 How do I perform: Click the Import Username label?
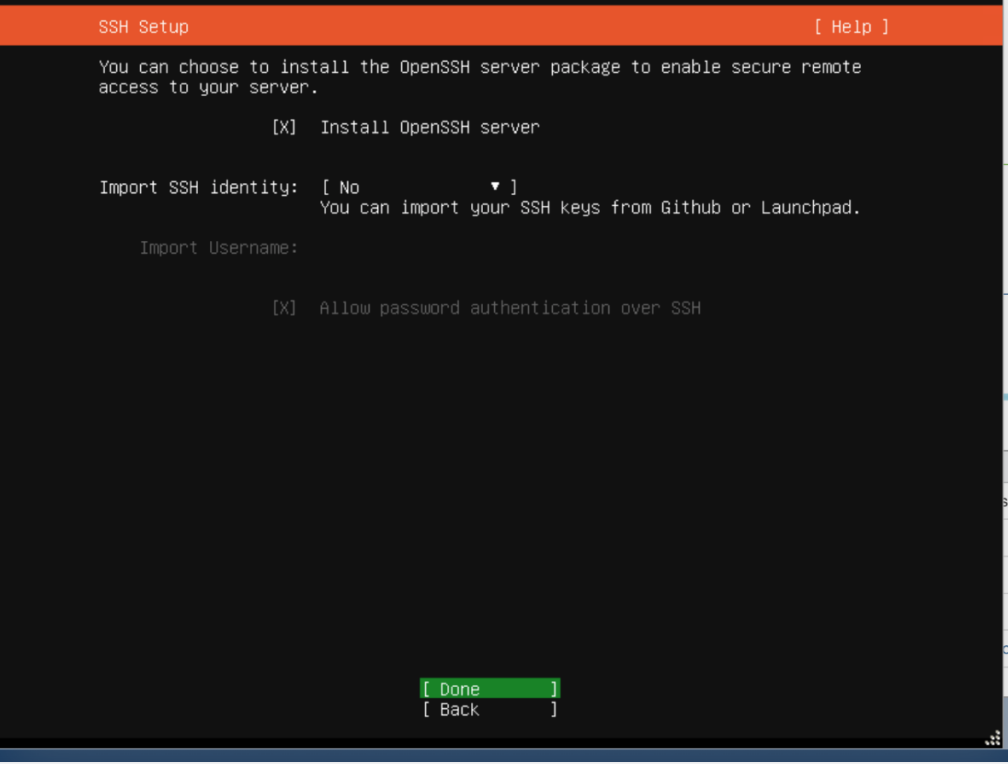(218, 248)
